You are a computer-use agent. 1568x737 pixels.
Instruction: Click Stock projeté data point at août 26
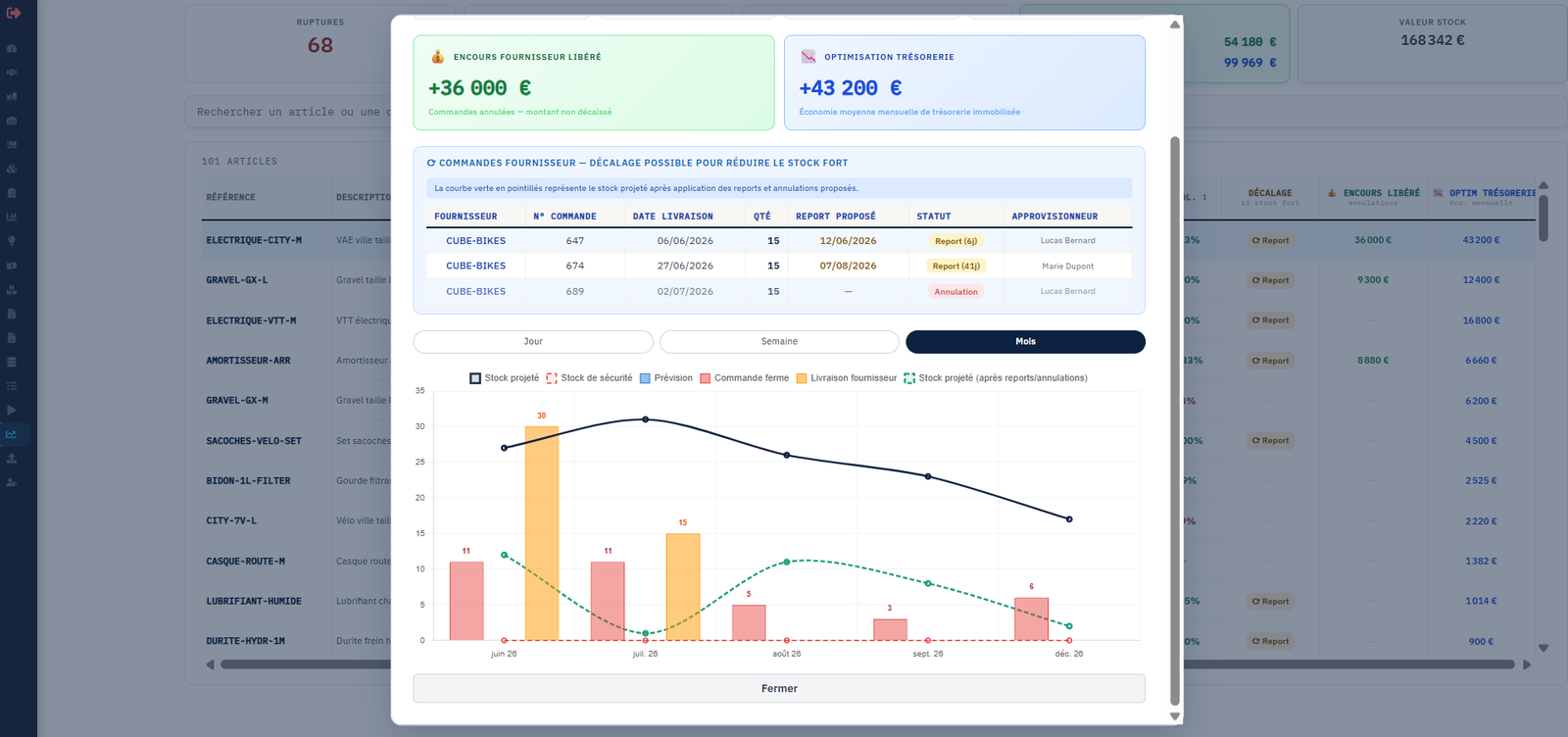[x=787, y=455]
